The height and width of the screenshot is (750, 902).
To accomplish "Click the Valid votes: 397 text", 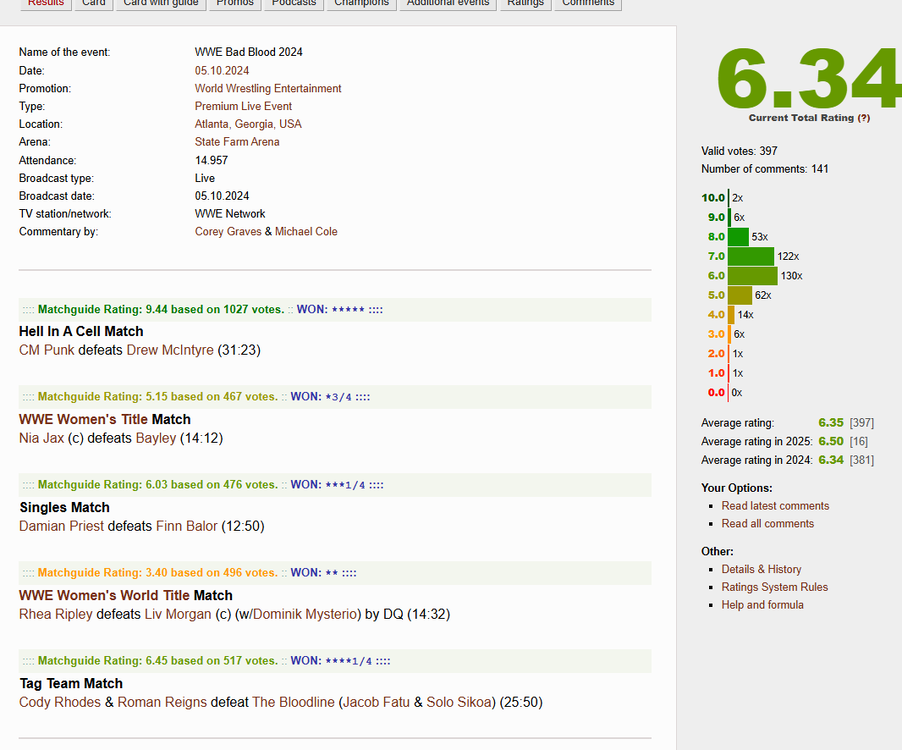I will pos(739,151).
